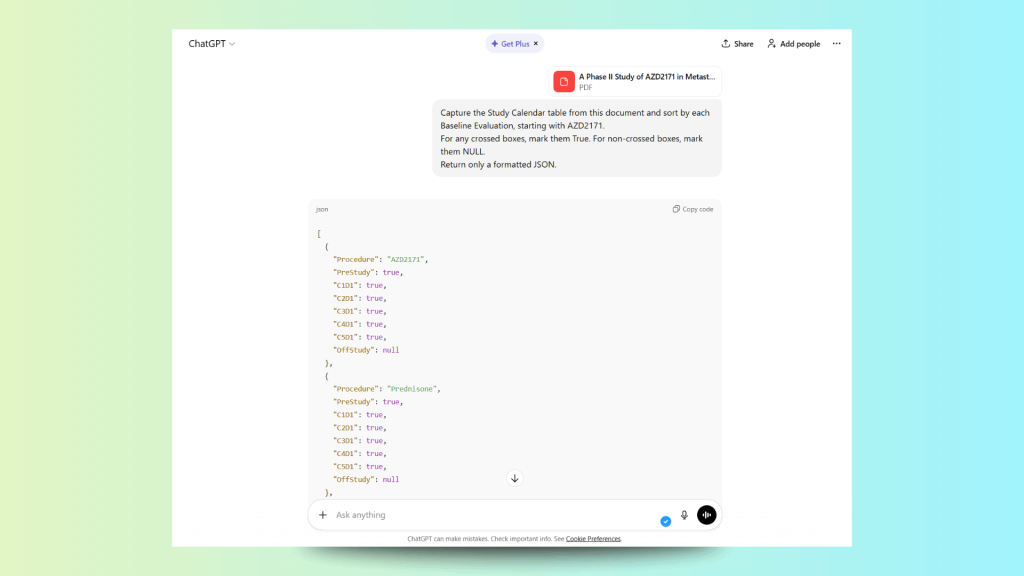
Task: Click the "Prednisone" procedure value in JSON
Action: [x=412, y=388]
